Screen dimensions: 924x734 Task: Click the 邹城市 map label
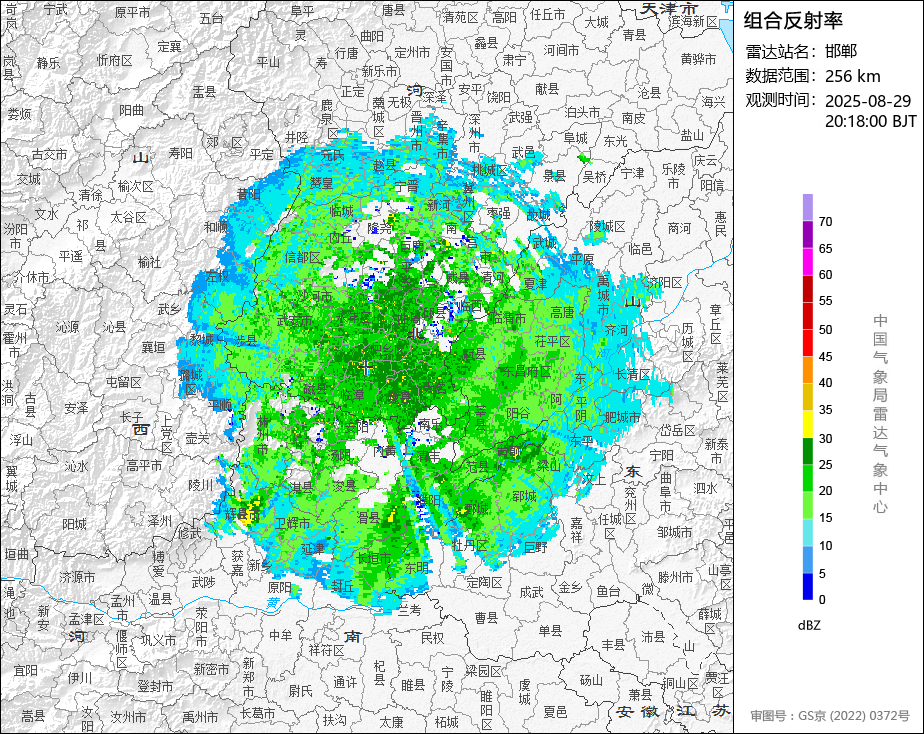point(675,533)
